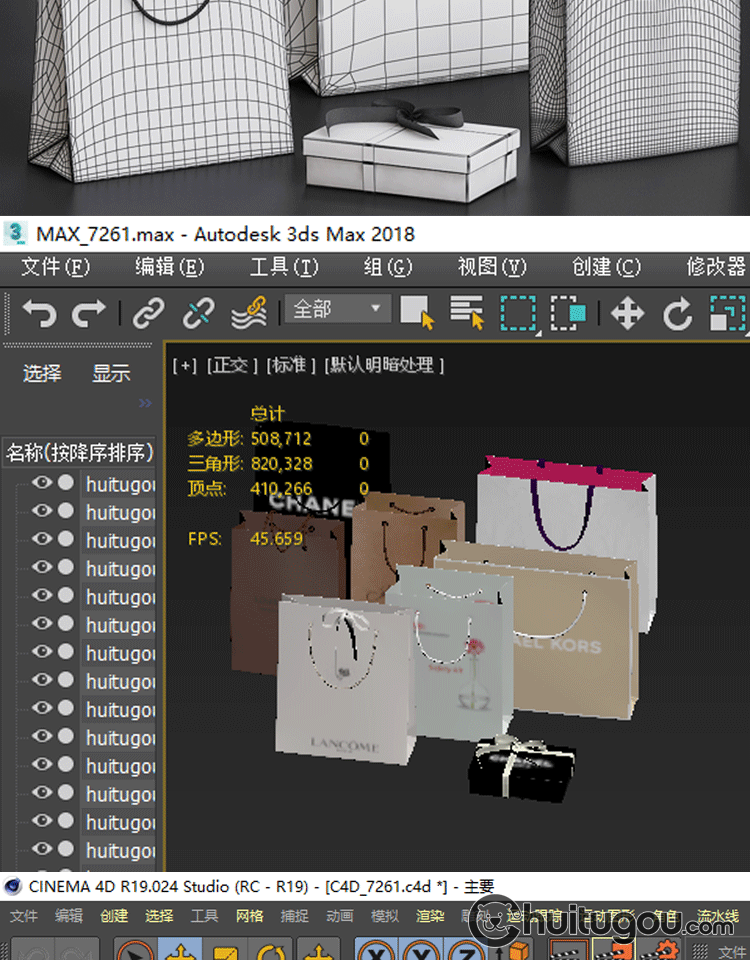Toggle the Window/Crossing selection mode
The height and width of the screenshot is (960, 750).
click(568, 313)
